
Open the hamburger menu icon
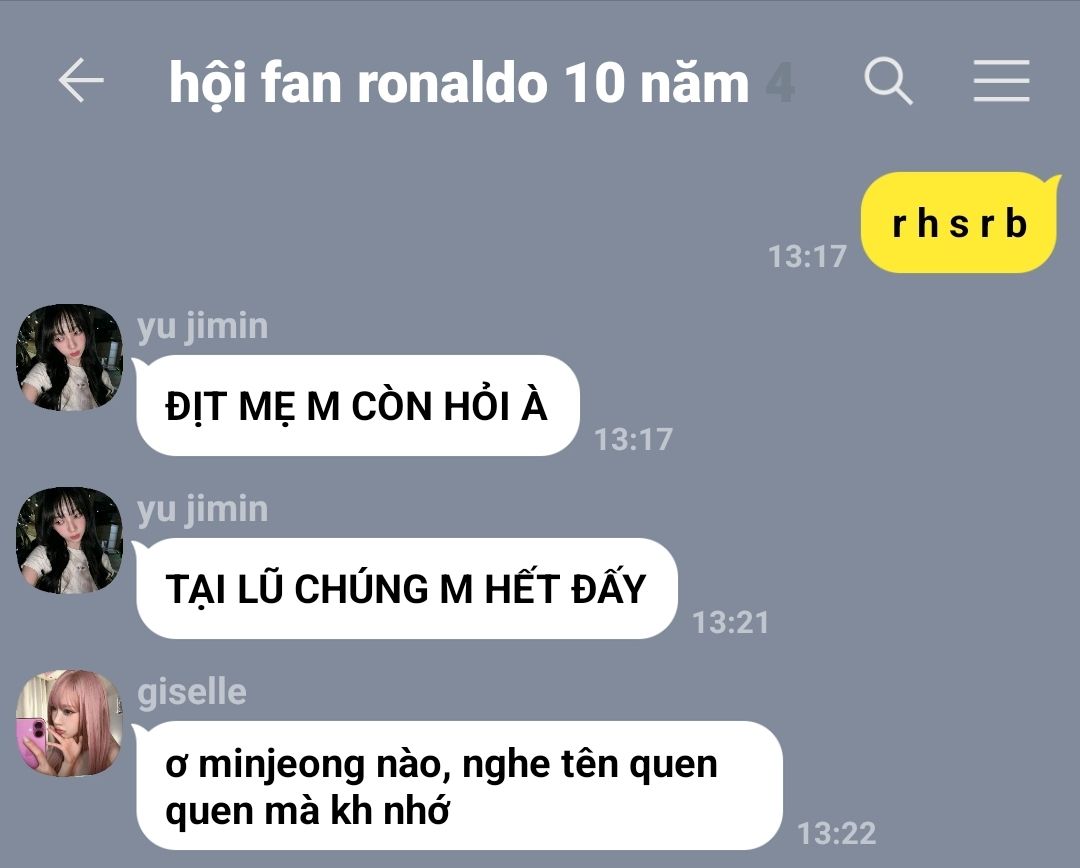point(1001,81)
